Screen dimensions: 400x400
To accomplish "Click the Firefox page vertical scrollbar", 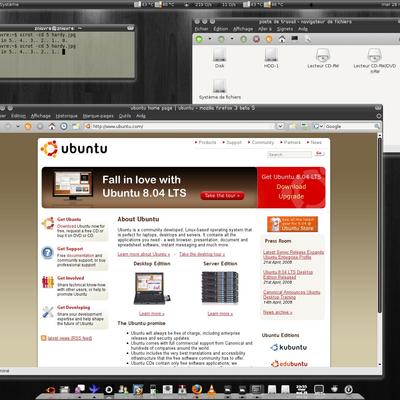I will tap(379, 225).
